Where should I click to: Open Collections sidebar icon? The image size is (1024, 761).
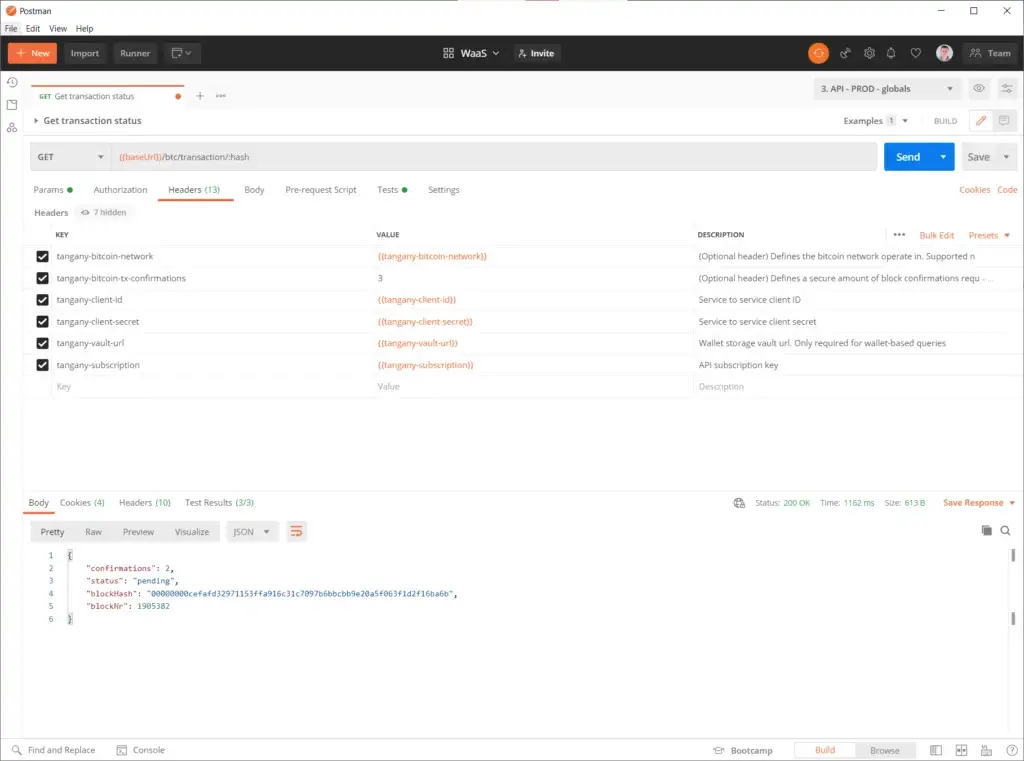(x=12, y=105)
